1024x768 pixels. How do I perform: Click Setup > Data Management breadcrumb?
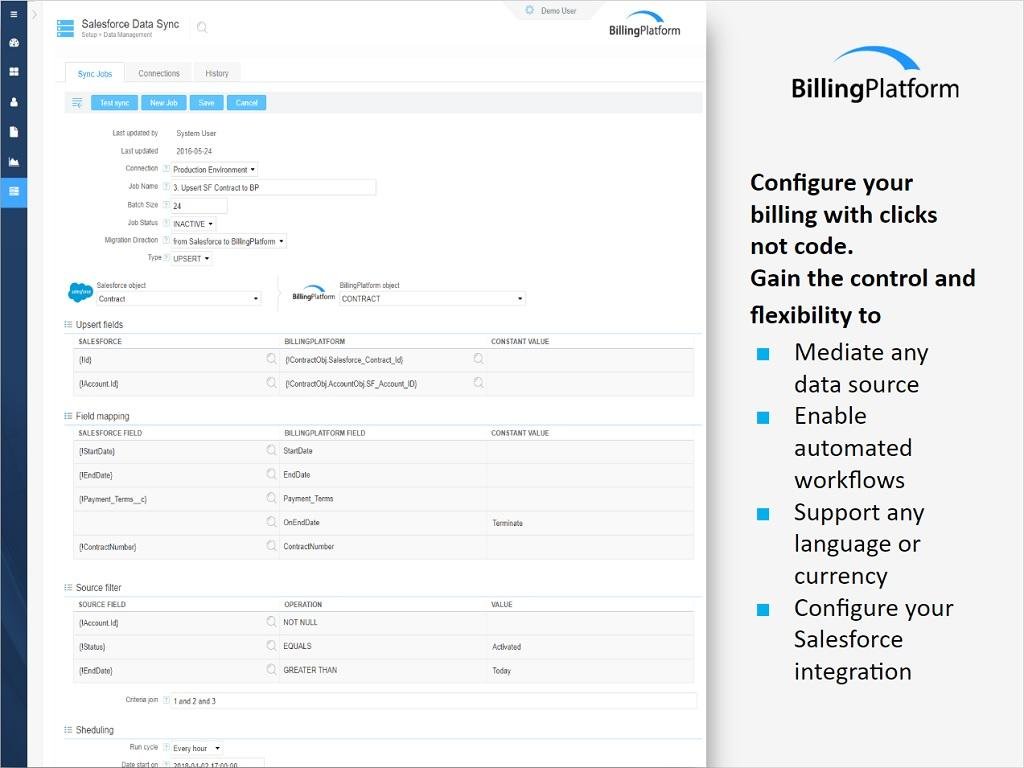(x=117, y=35)
